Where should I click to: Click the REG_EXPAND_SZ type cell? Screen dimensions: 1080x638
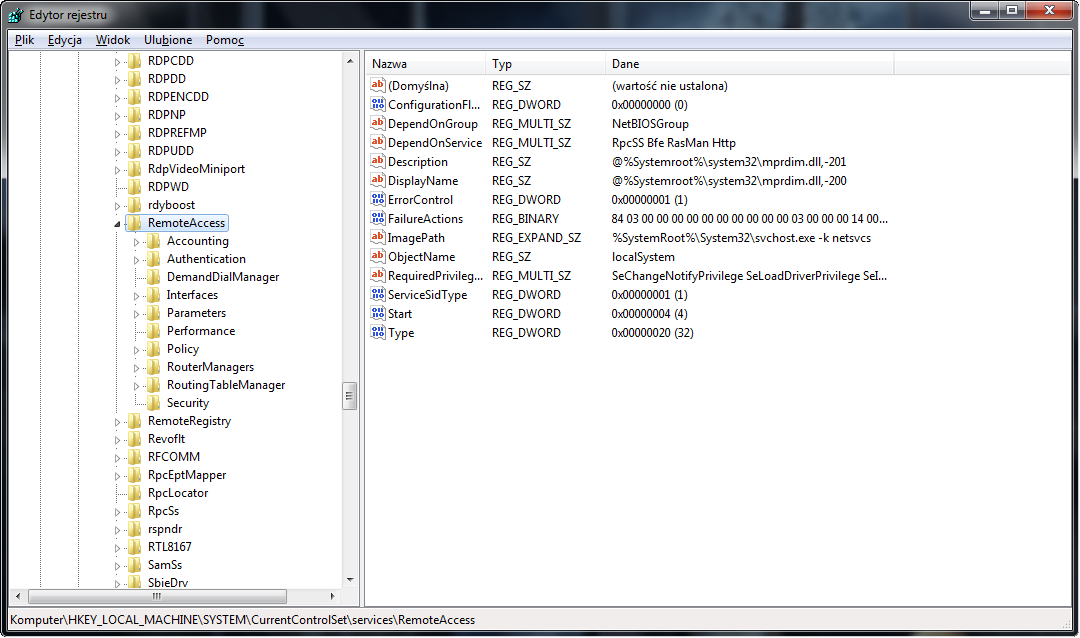(x=536, y=237)
